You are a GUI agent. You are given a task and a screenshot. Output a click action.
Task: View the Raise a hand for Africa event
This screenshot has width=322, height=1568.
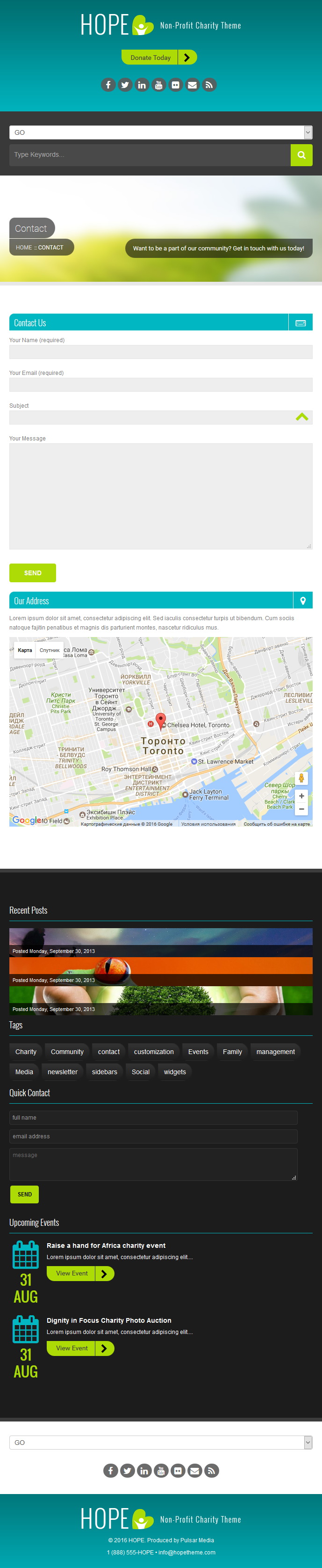tap(72, 1274)
